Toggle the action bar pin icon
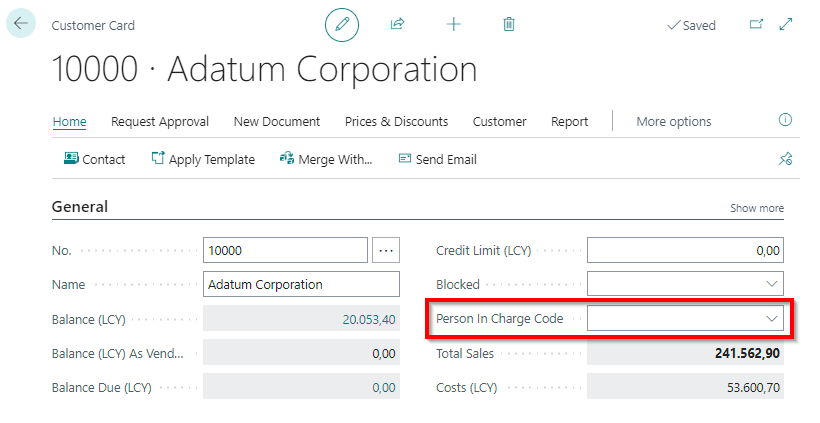The height and width of the screenshot is (423, 820). [785, 159]
